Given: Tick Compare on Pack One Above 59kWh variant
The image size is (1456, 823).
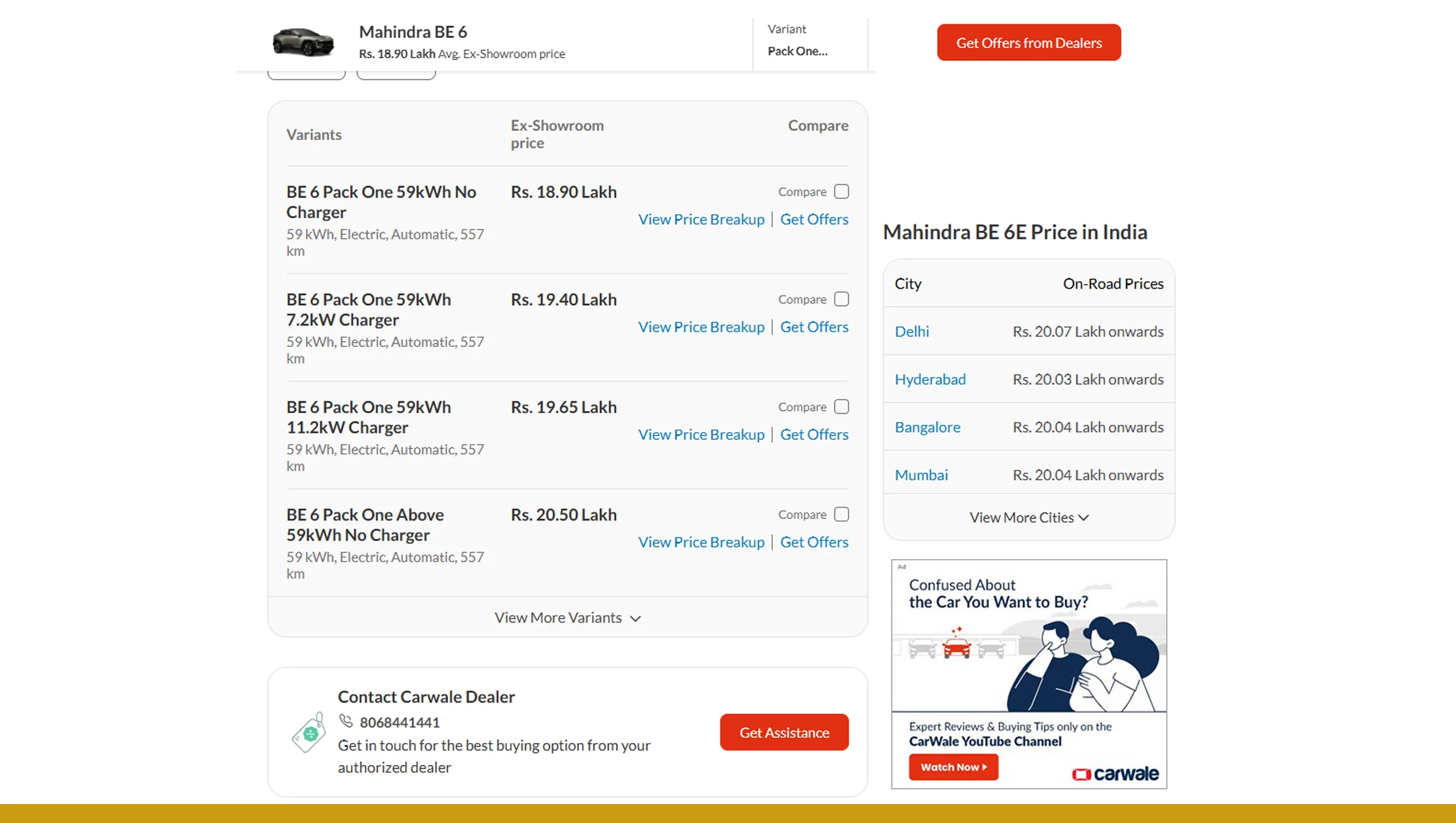Looking at the screenshot, I should click(842, 514).
